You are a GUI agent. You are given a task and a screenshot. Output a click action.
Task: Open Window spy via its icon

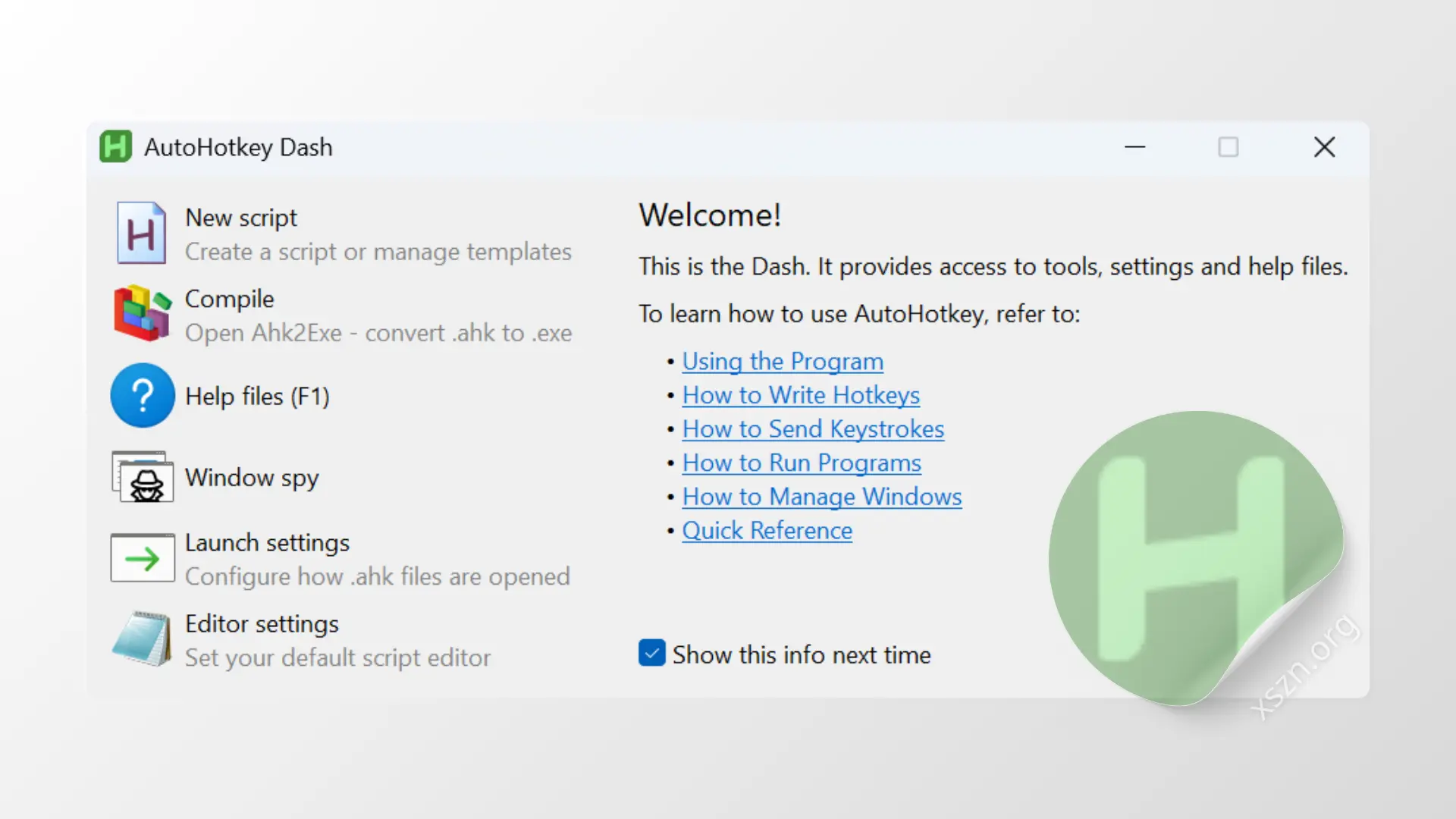click(x=143, y=477)
